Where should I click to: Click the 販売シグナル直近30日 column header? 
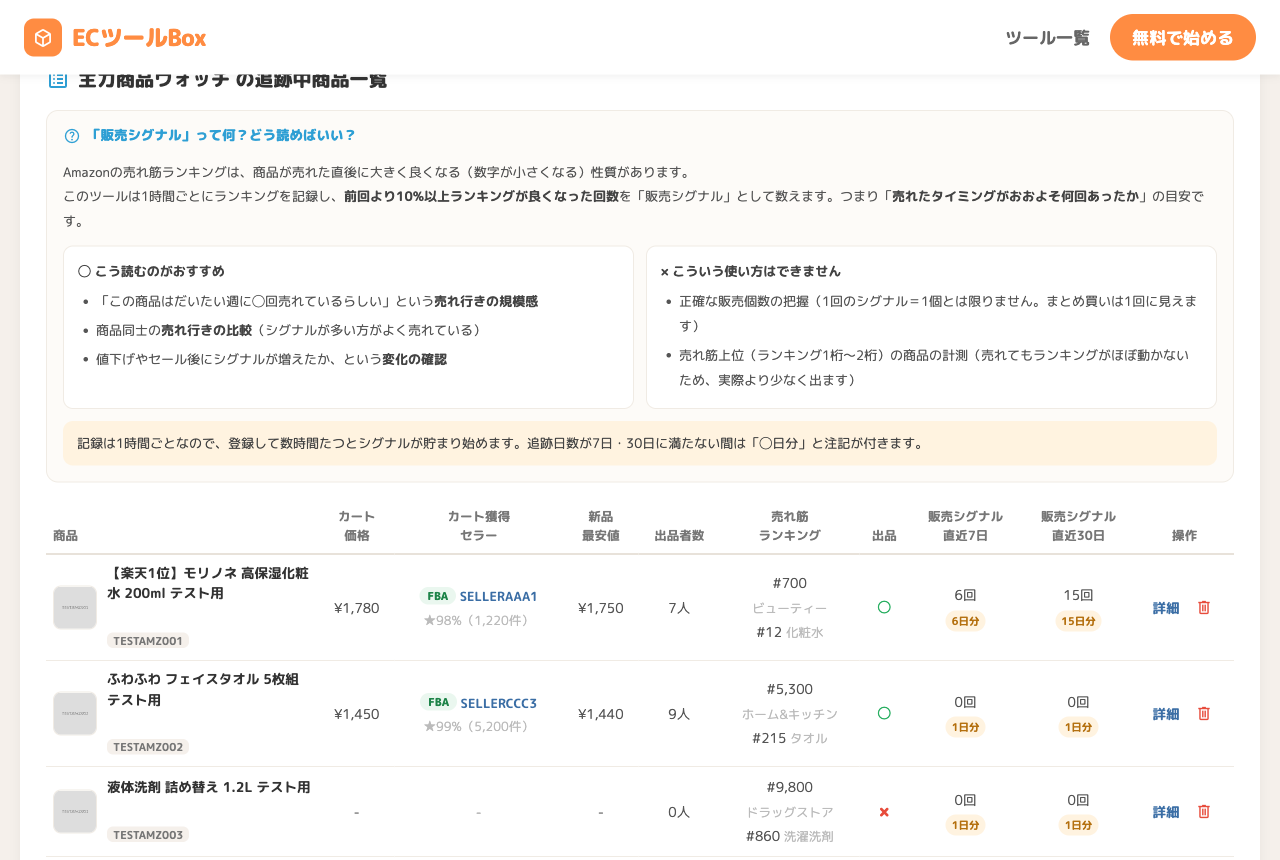[1078, 526]
